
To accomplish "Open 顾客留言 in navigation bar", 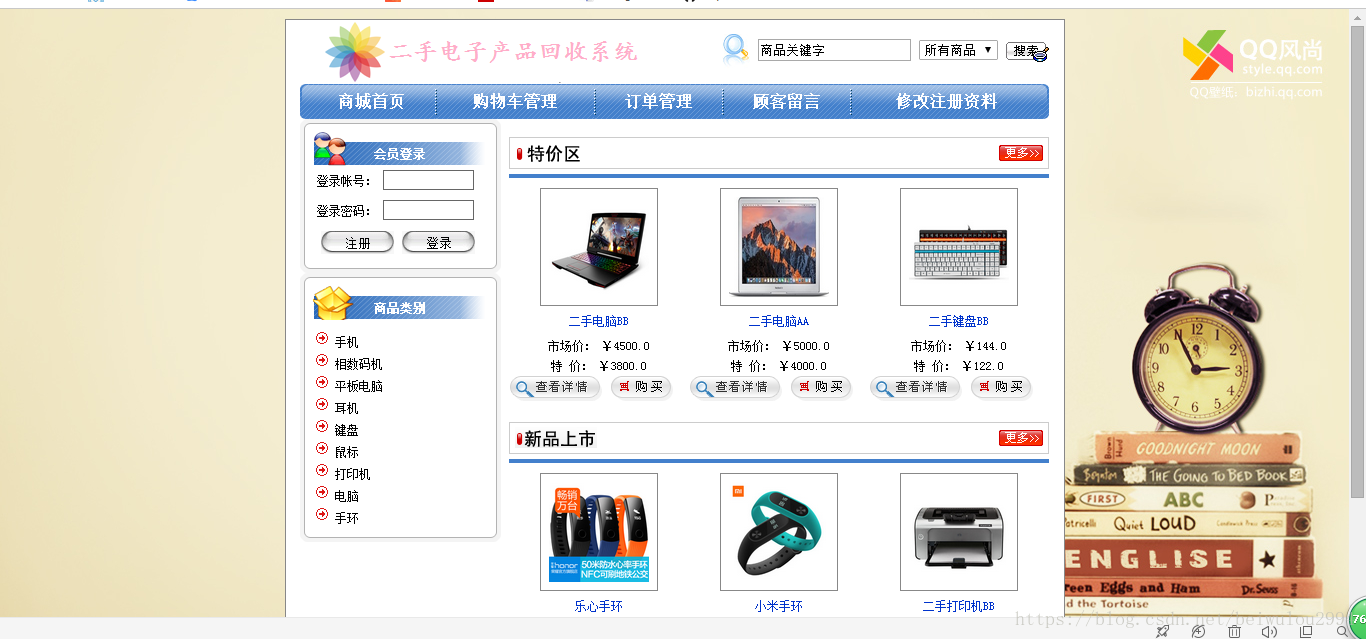I will [786, 102].
